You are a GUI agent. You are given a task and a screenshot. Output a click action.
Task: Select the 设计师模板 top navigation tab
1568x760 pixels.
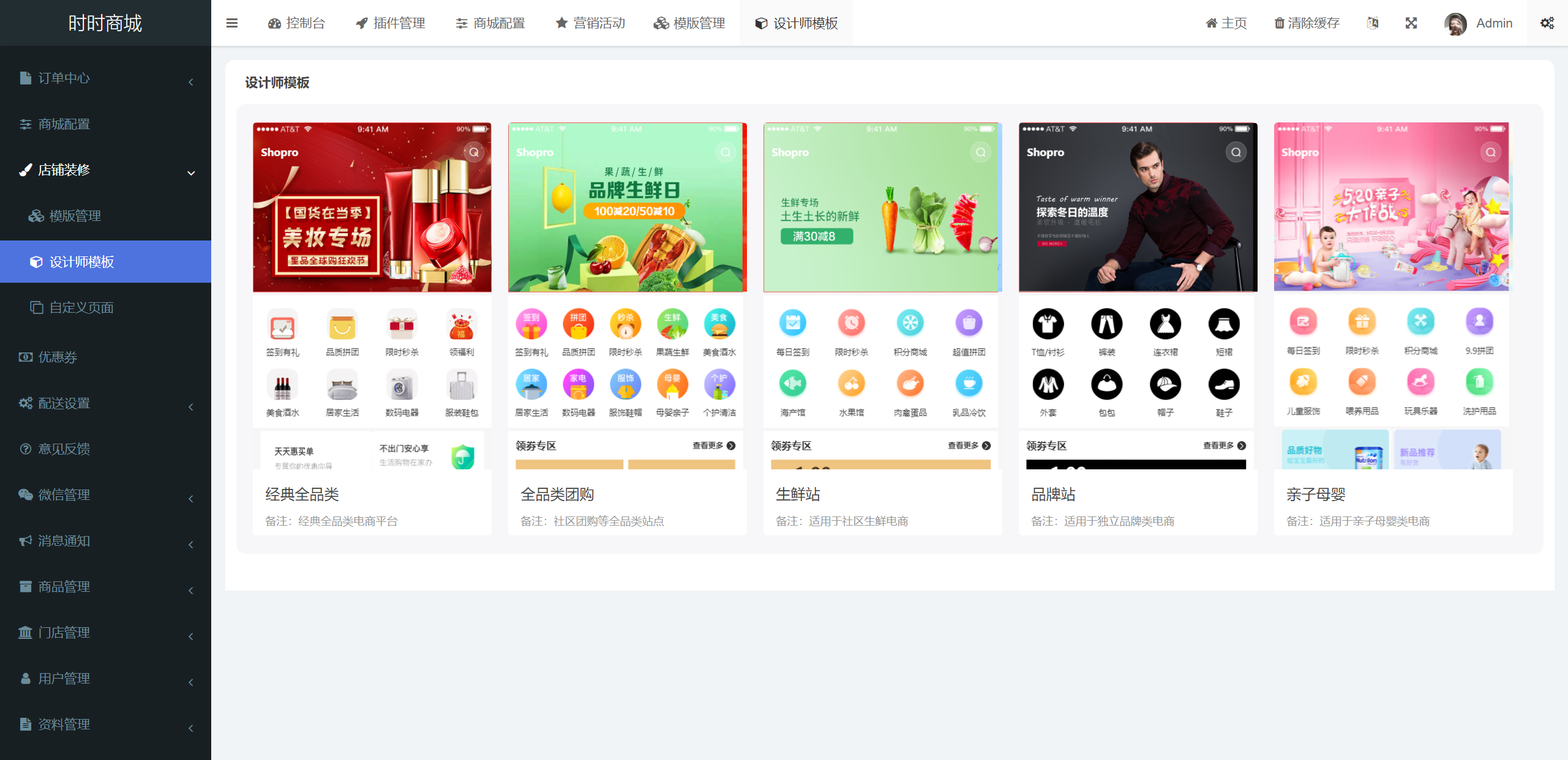(796, 23)
